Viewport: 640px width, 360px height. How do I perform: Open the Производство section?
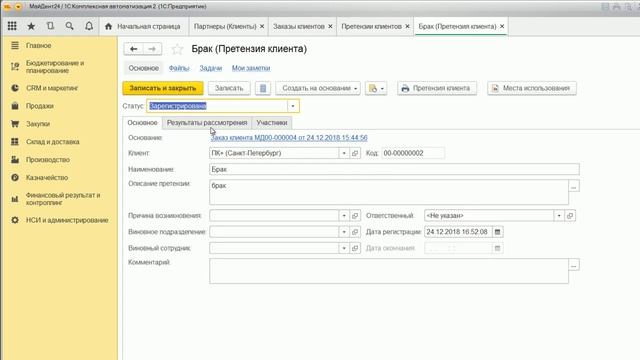(x=48, y=160)
